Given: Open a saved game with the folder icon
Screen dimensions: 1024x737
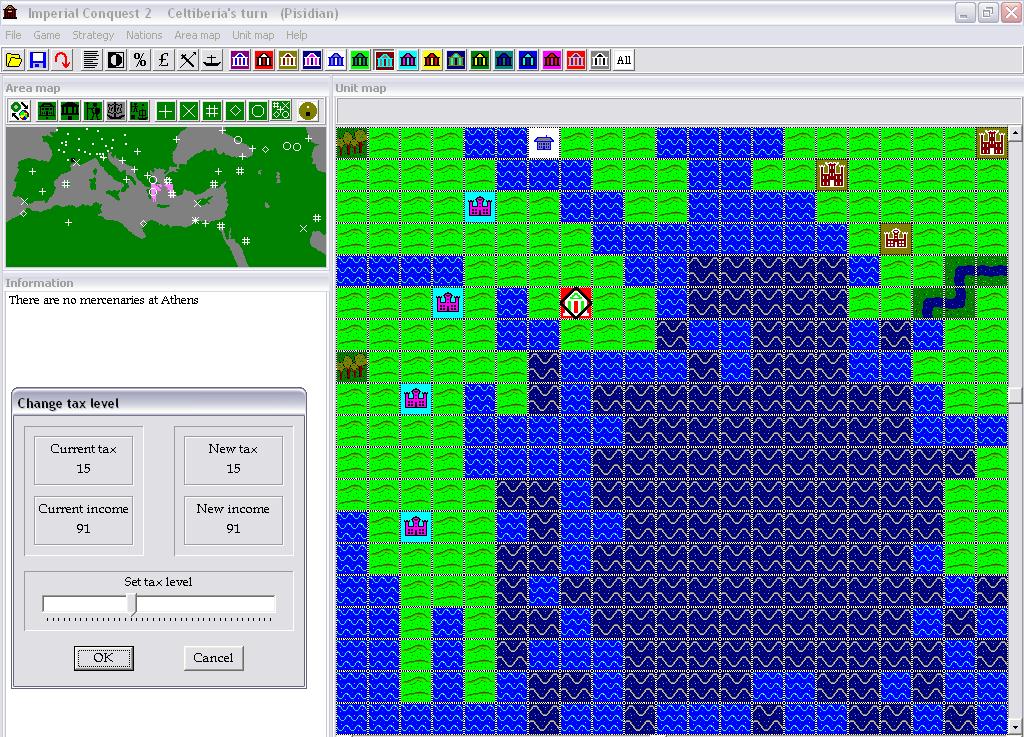Looking at the screenshot, I should pyautogui.click(x=14, y=60).
